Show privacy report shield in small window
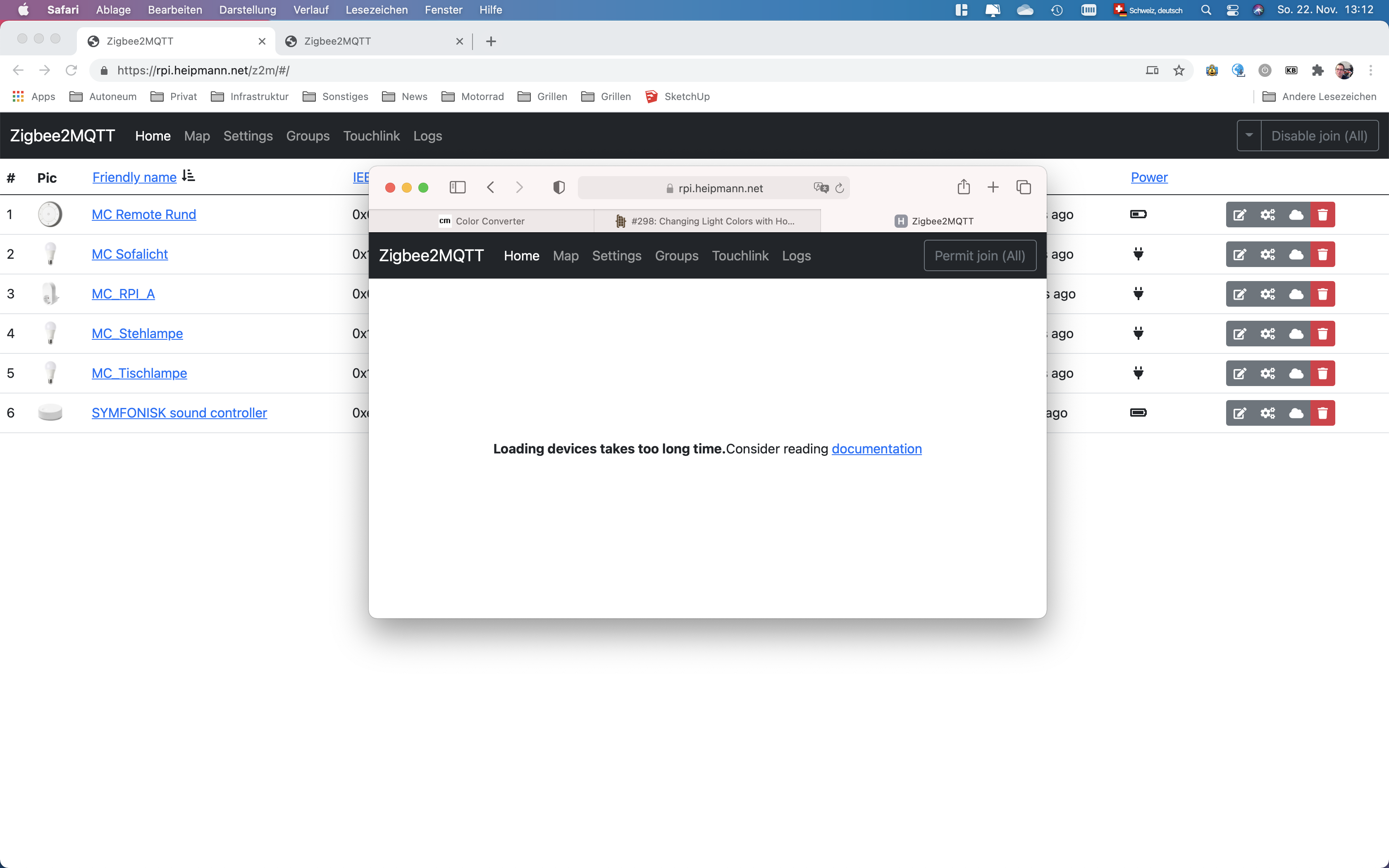Viewport: 1389px width, 868px height. [558, 187]
